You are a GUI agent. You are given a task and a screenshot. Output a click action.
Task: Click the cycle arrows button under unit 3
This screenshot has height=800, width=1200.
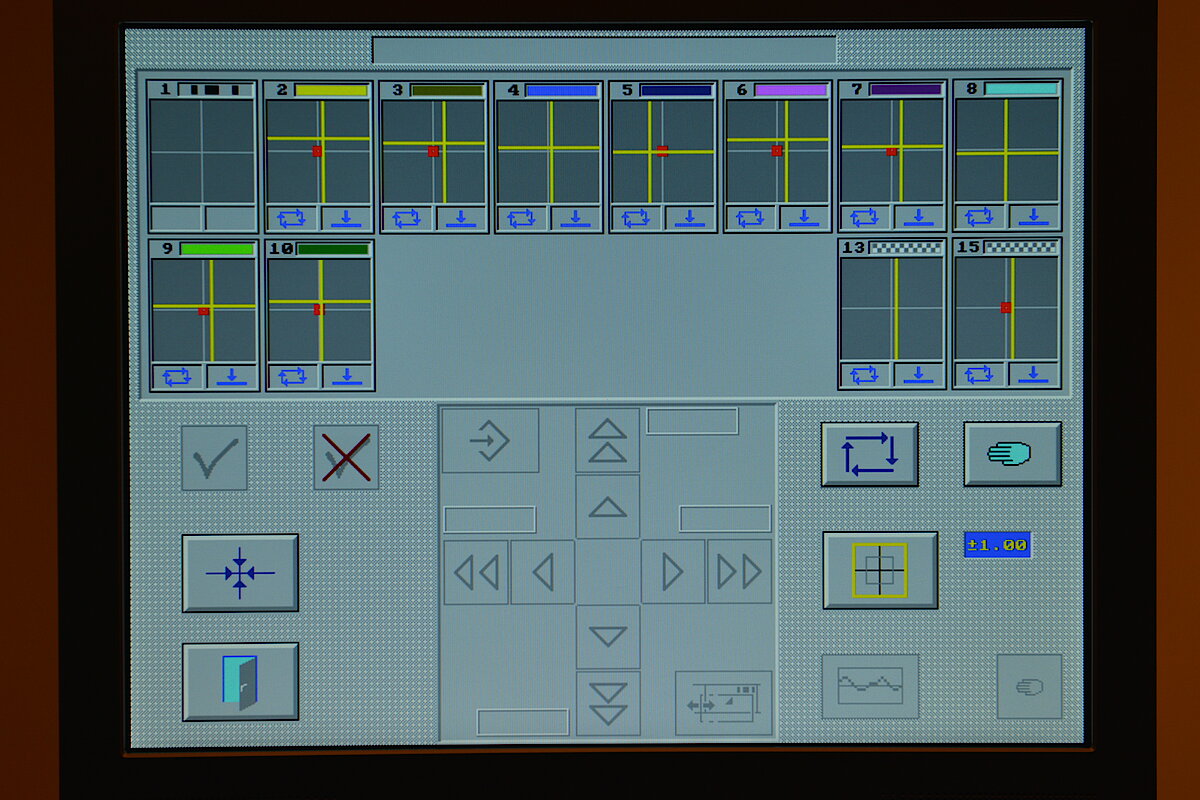407,218
